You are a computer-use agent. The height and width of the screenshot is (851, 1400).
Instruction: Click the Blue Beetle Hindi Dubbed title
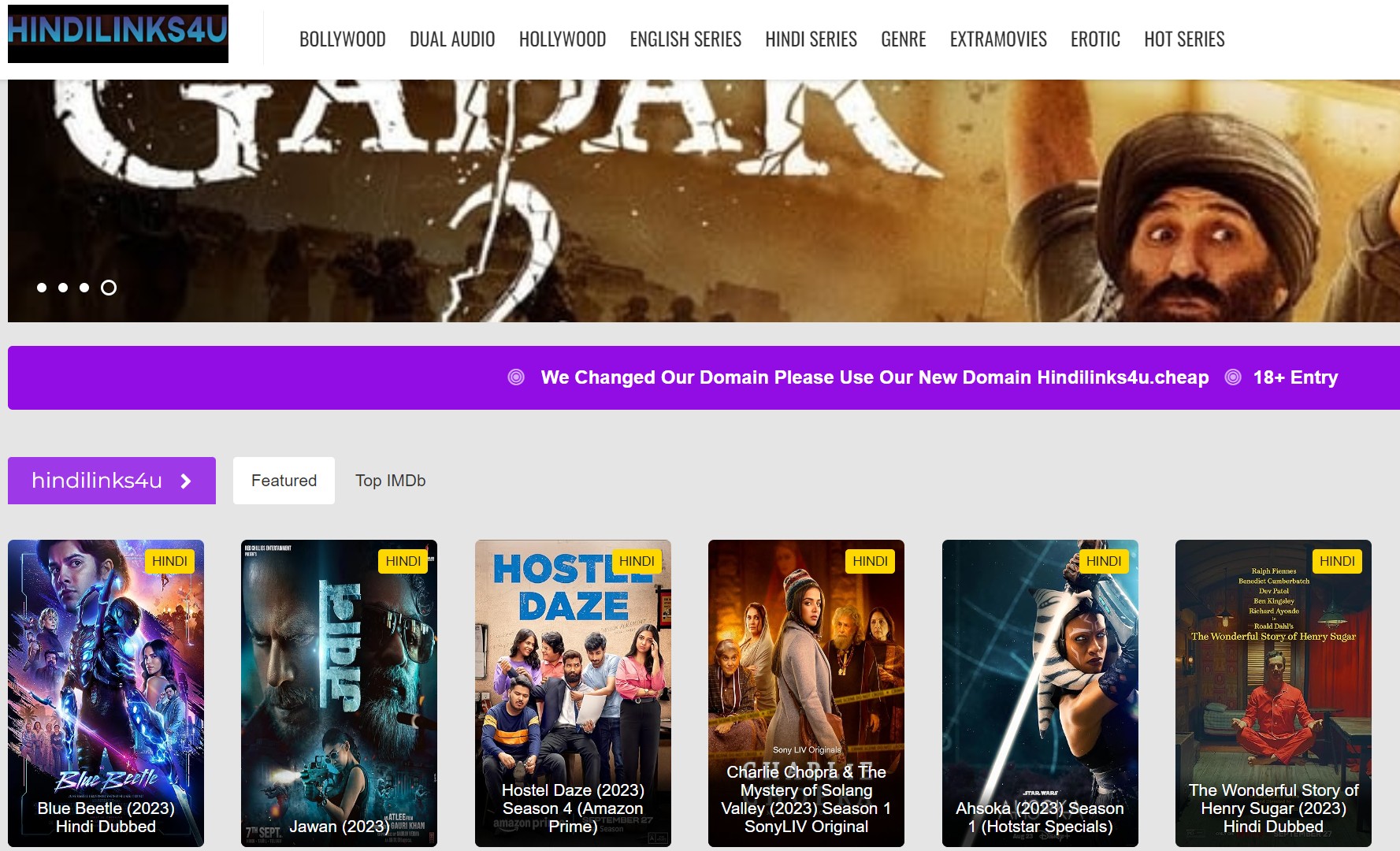pos(106,817)
